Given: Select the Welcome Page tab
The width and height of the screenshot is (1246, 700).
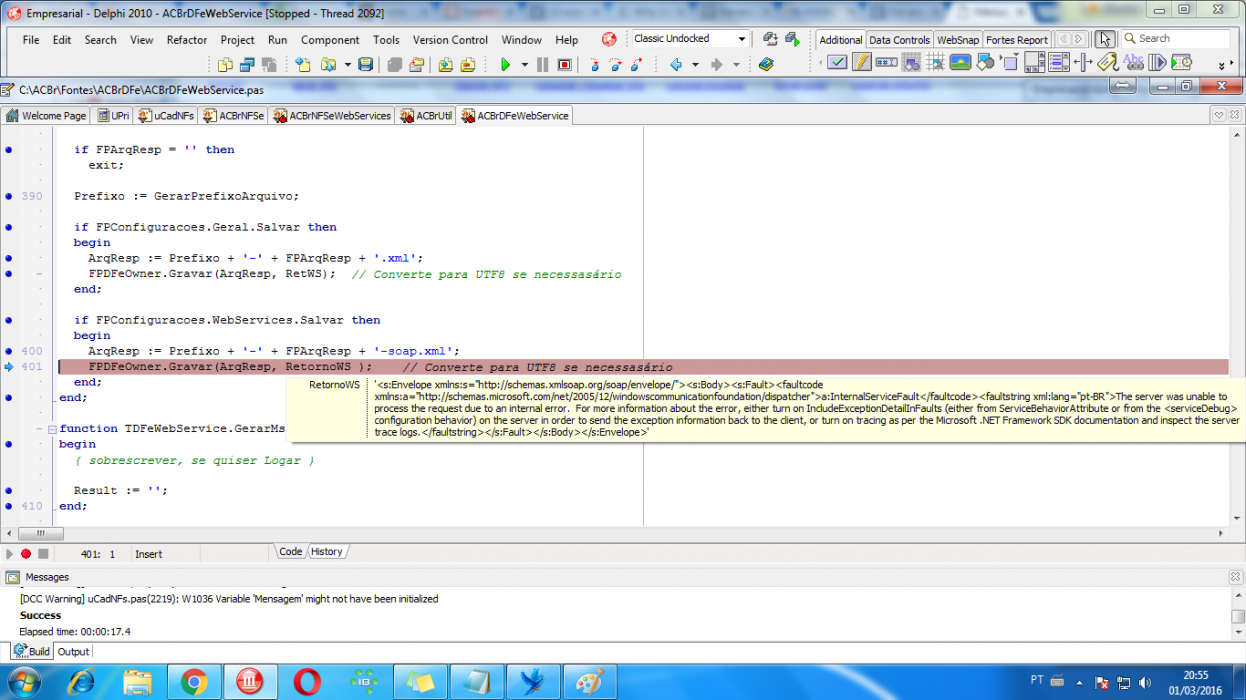Looking at the screenshot, I should pos(46,116).
